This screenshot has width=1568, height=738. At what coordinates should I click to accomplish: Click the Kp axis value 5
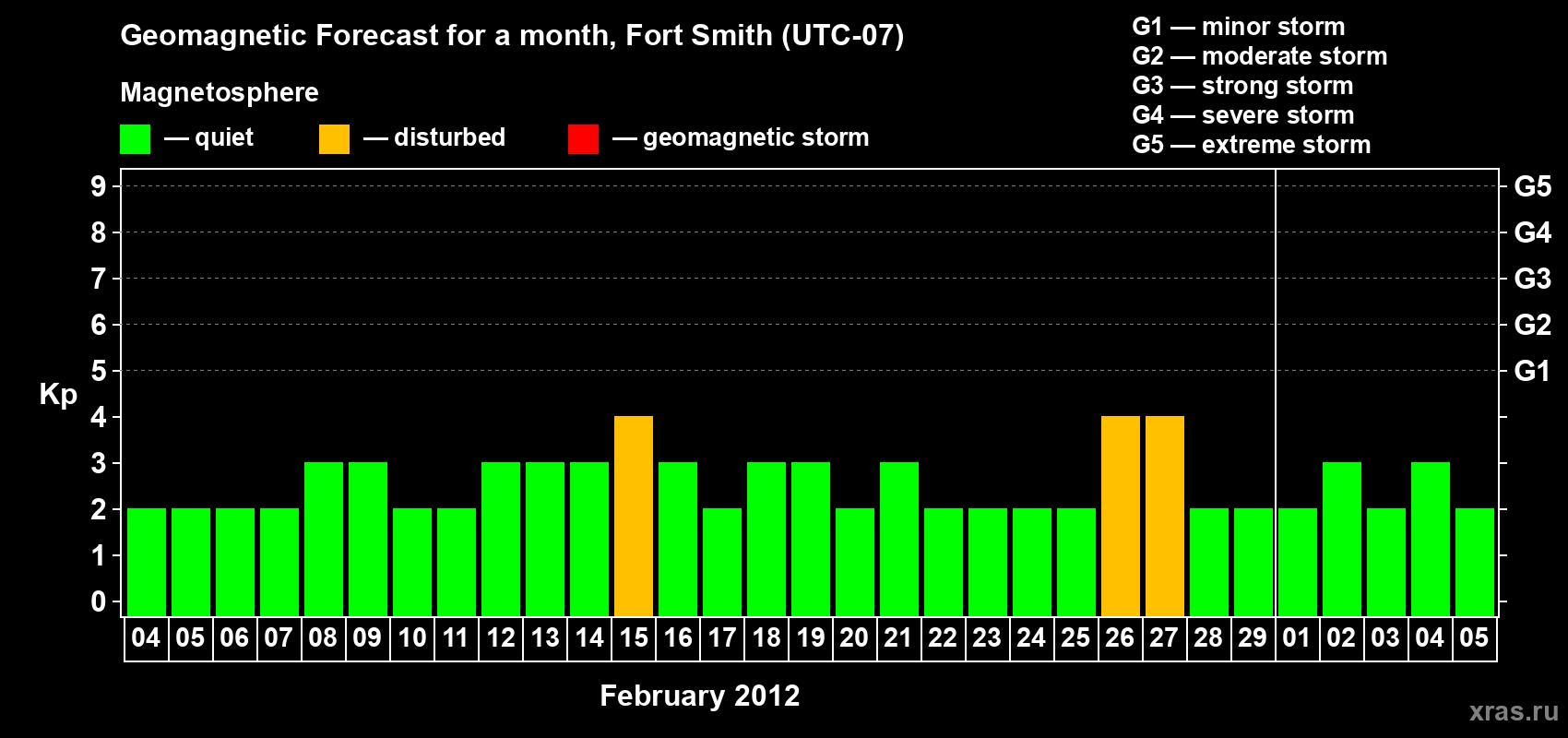[x=99, y=371]
